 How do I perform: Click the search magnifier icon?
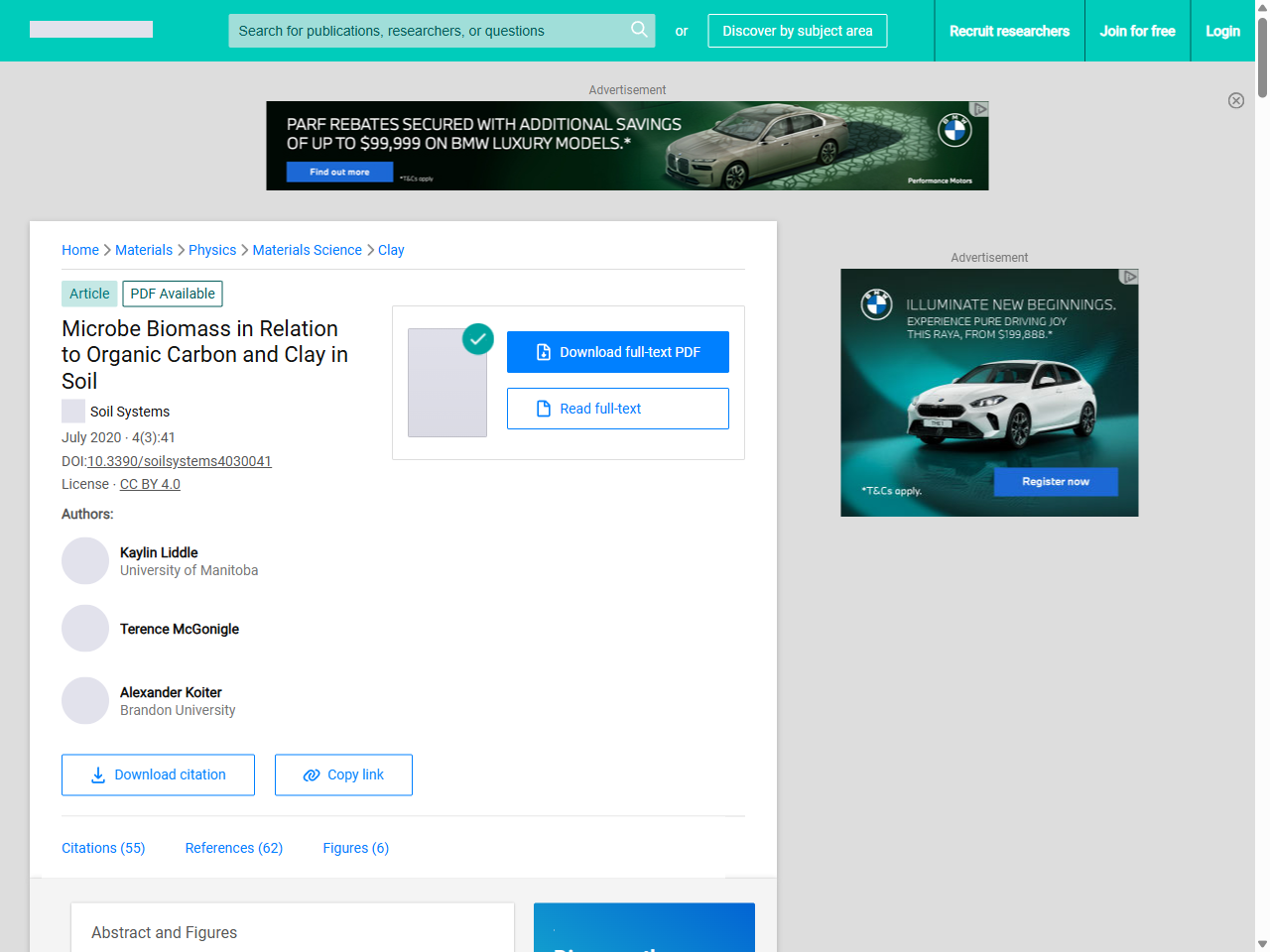pyautogui.click(x=639, y=30)
